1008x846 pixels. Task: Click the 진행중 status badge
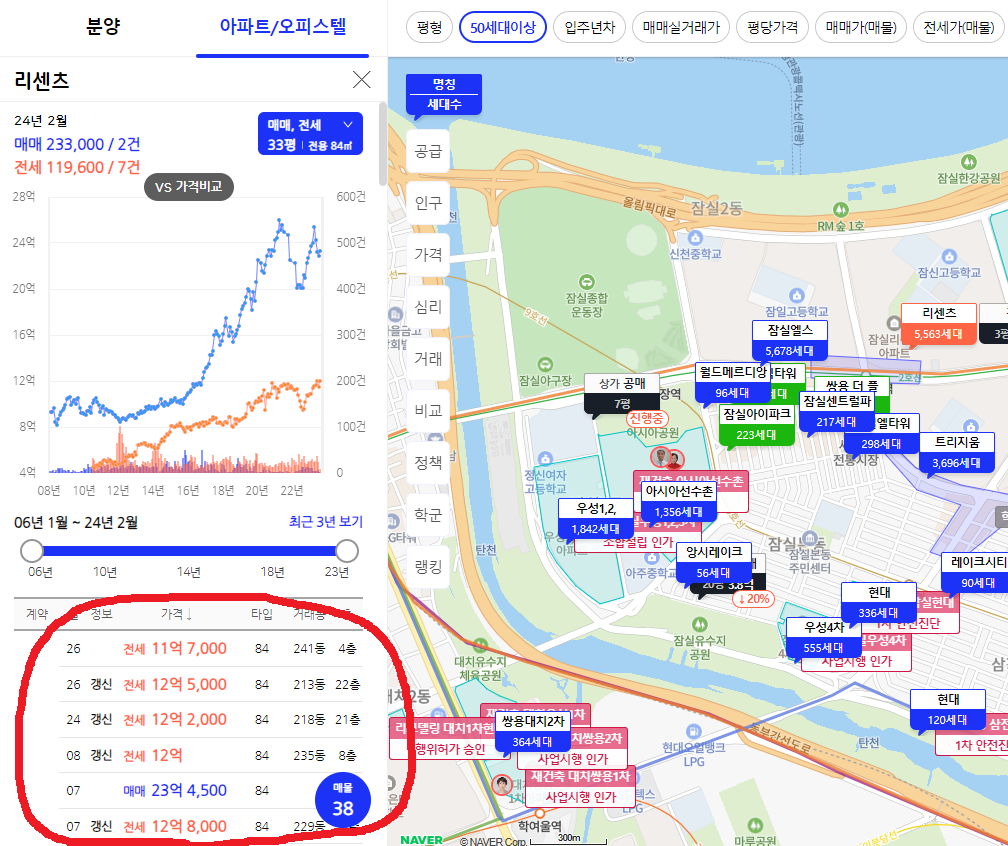(x=647, y=418)
